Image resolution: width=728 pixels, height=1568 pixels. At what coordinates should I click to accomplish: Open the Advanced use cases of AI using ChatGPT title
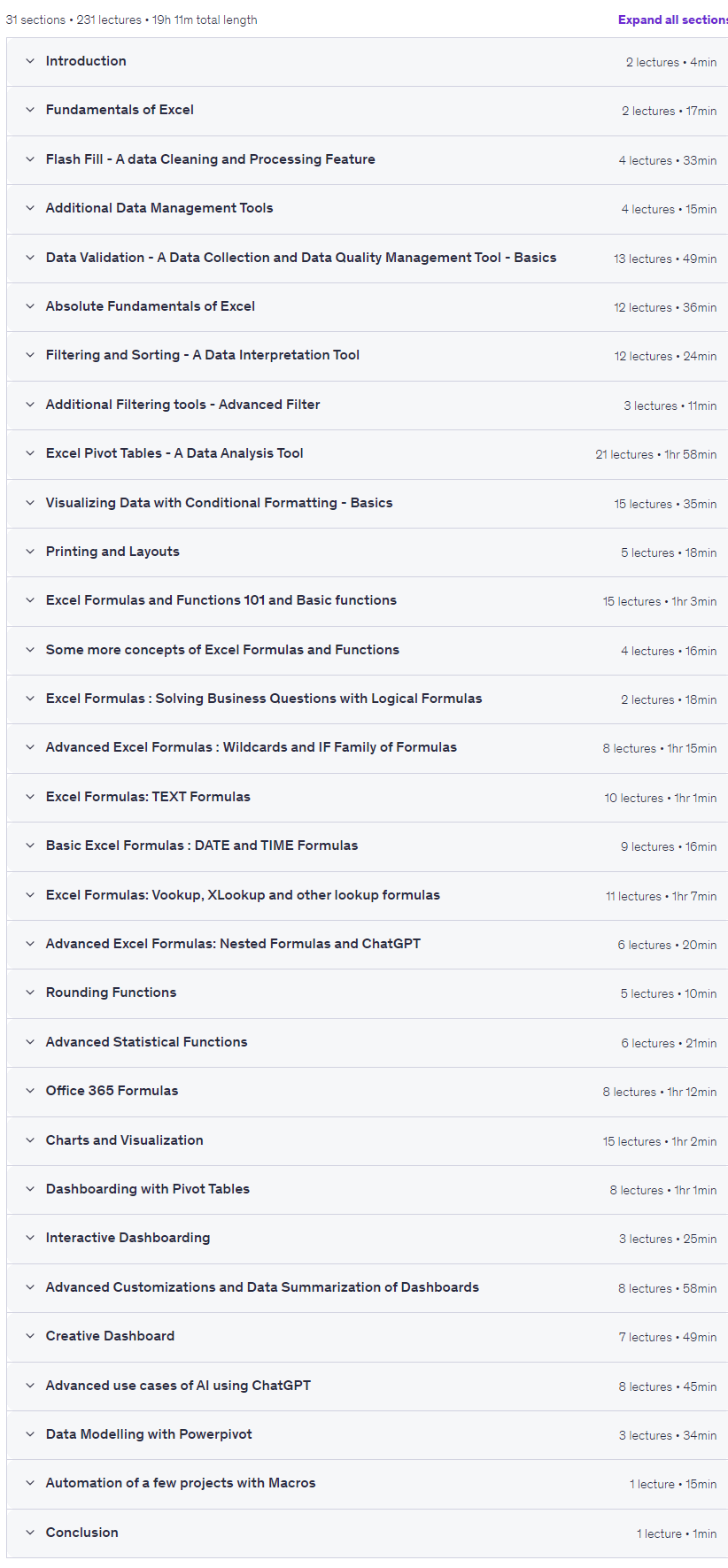click(x=178, y=1386)
